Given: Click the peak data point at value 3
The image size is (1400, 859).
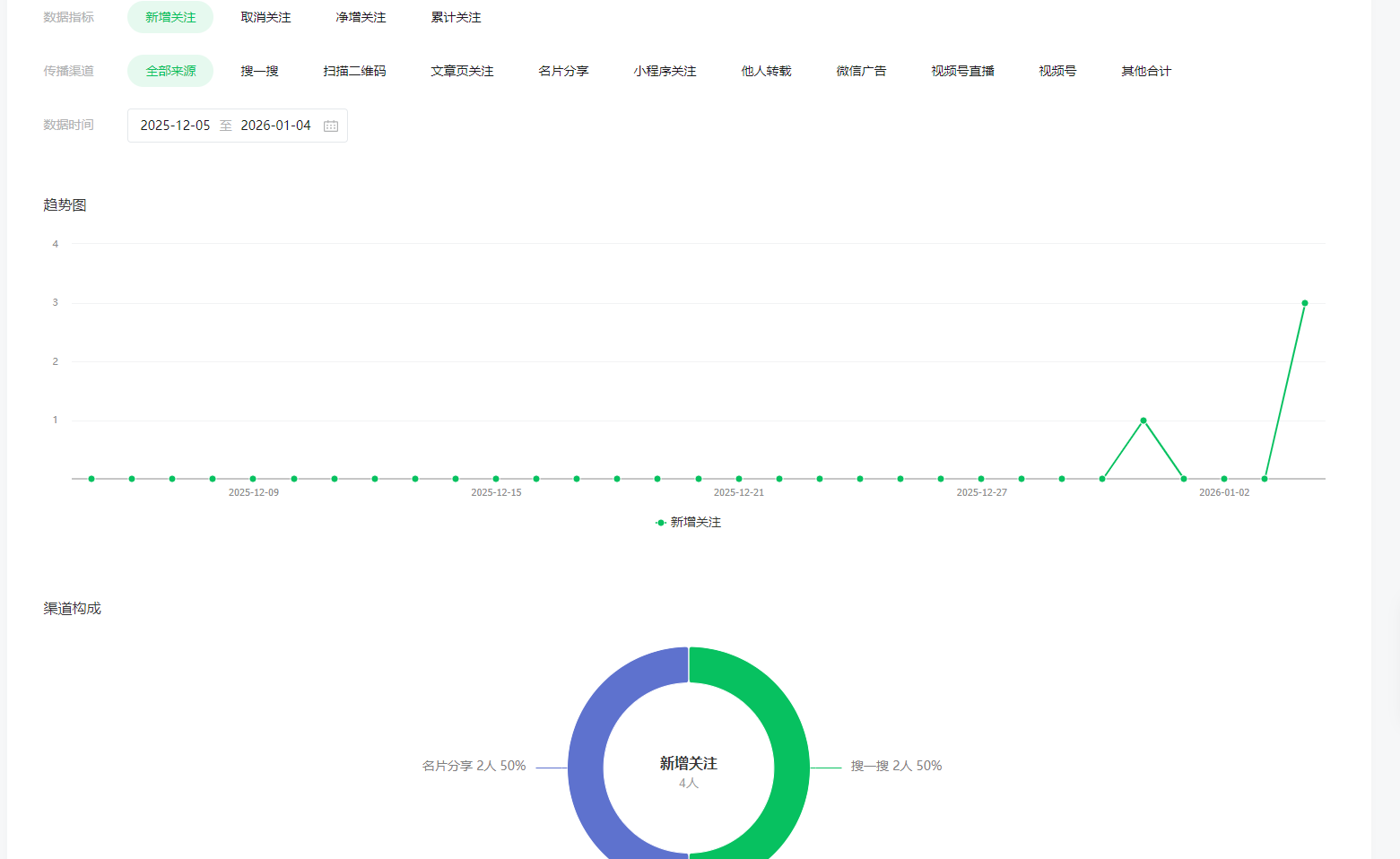Looking at the screenshot, I should pyautogui.click(x=1304, y=303).
